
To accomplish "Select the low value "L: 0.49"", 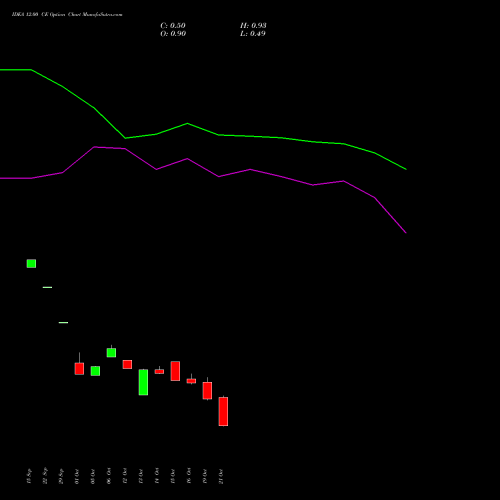I will tap(253, 34).
